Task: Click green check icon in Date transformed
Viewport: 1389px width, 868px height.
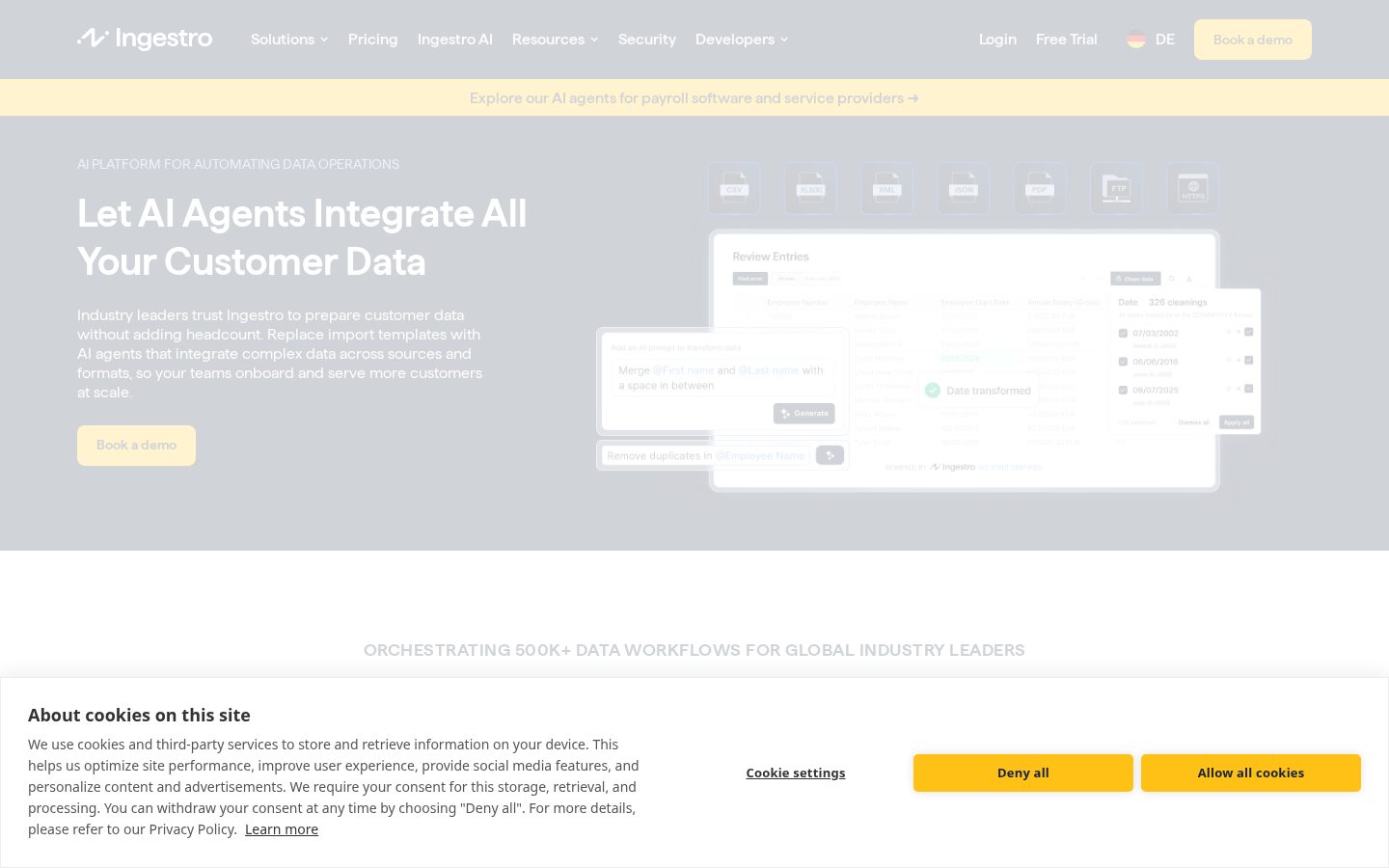Action: point(933,391)
